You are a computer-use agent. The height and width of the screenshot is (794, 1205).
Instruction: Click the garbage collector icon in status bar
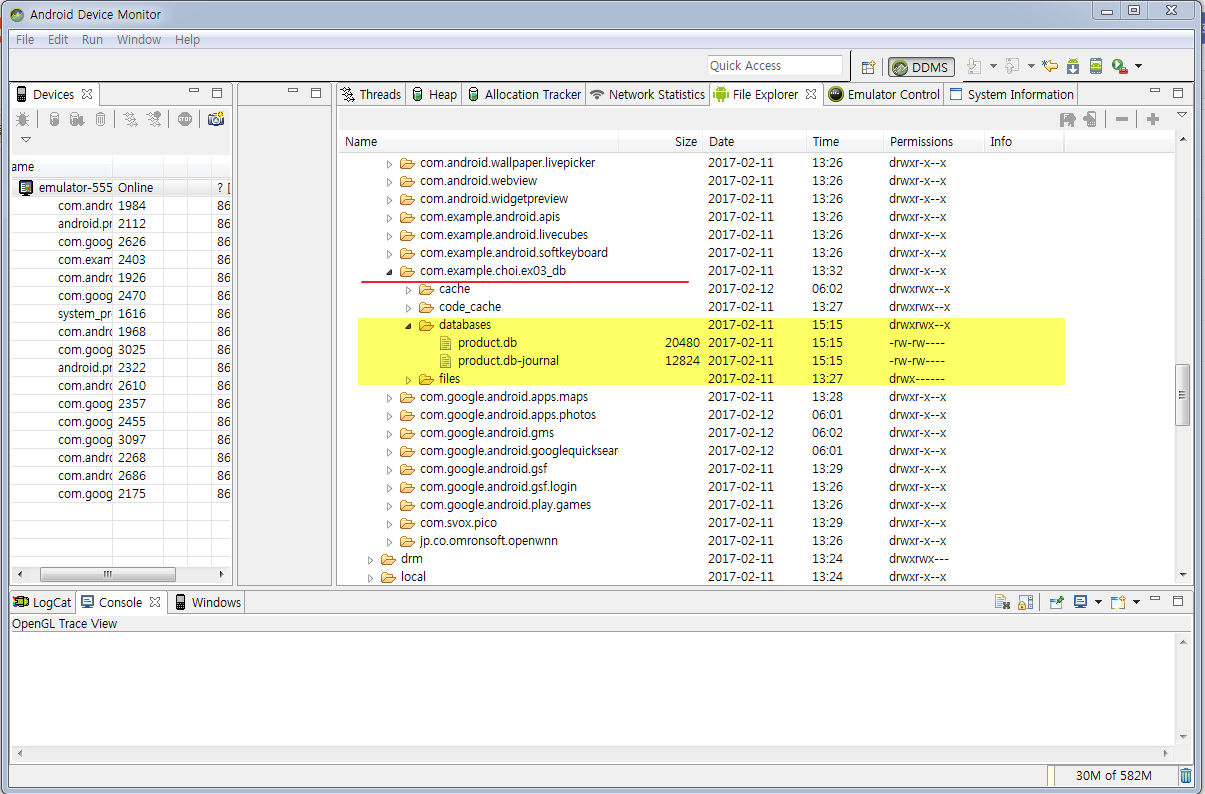point(1186,775)
